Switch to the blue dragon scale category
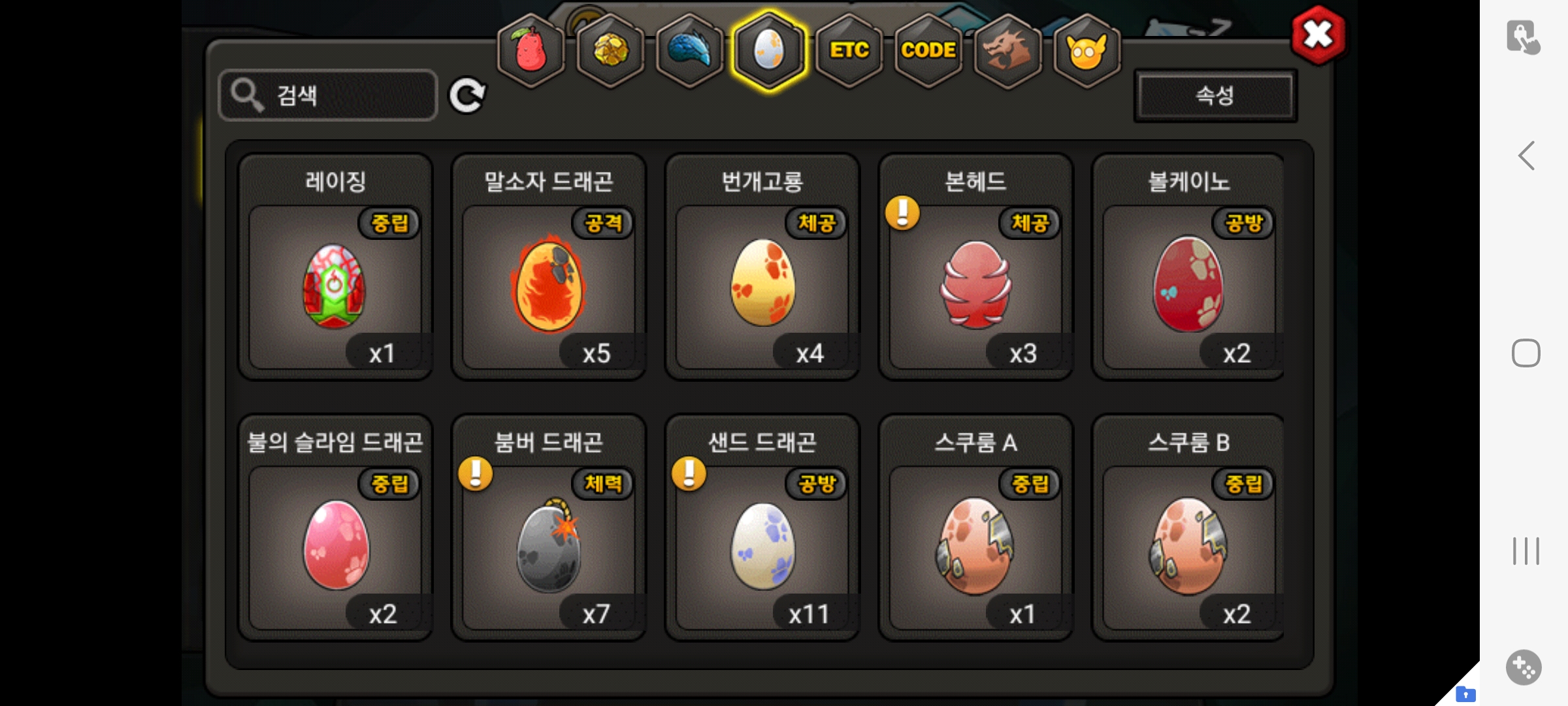This screenshot has width=1568, height=706. coord(689,50)
